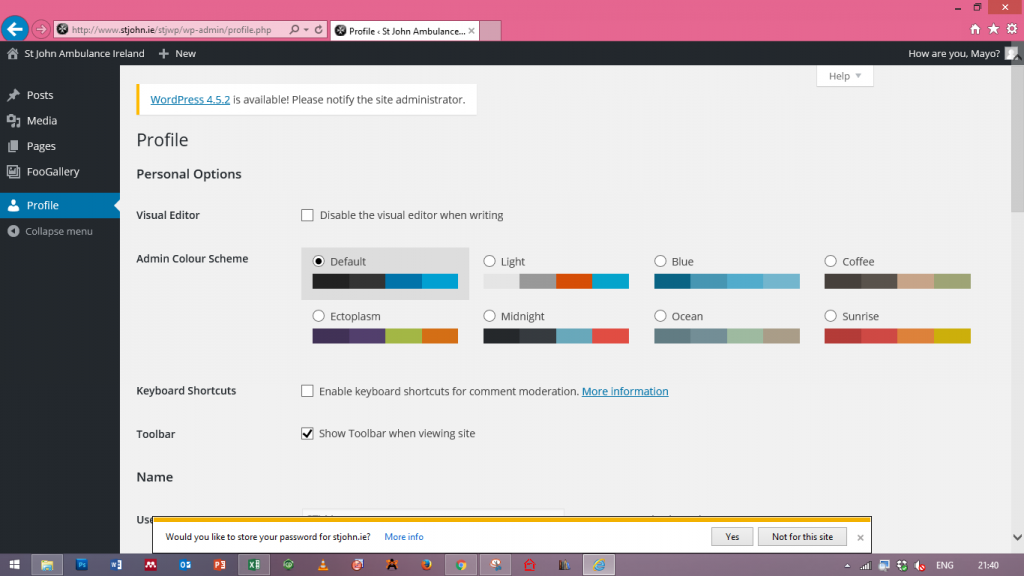Expand the Help dropdown tab

pyautogui.click(x=845, y=76)
